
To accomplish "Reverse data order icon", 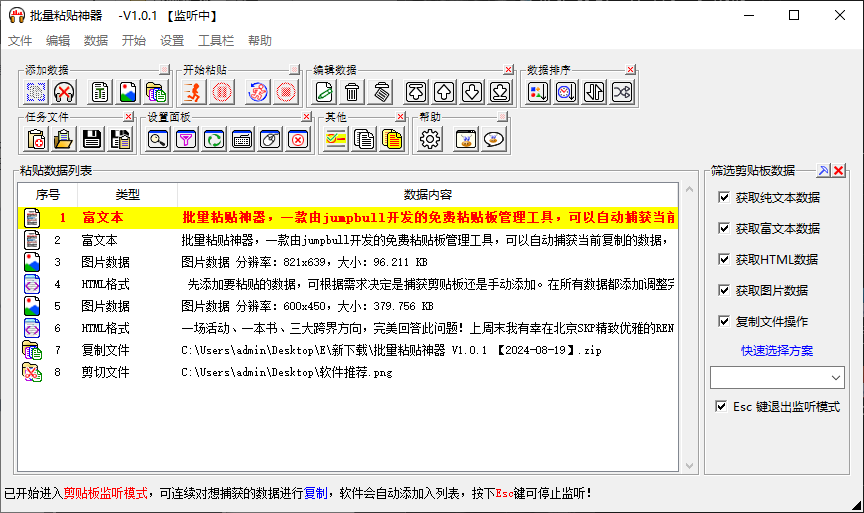I will pyautogui.click(x=594, y=92).
